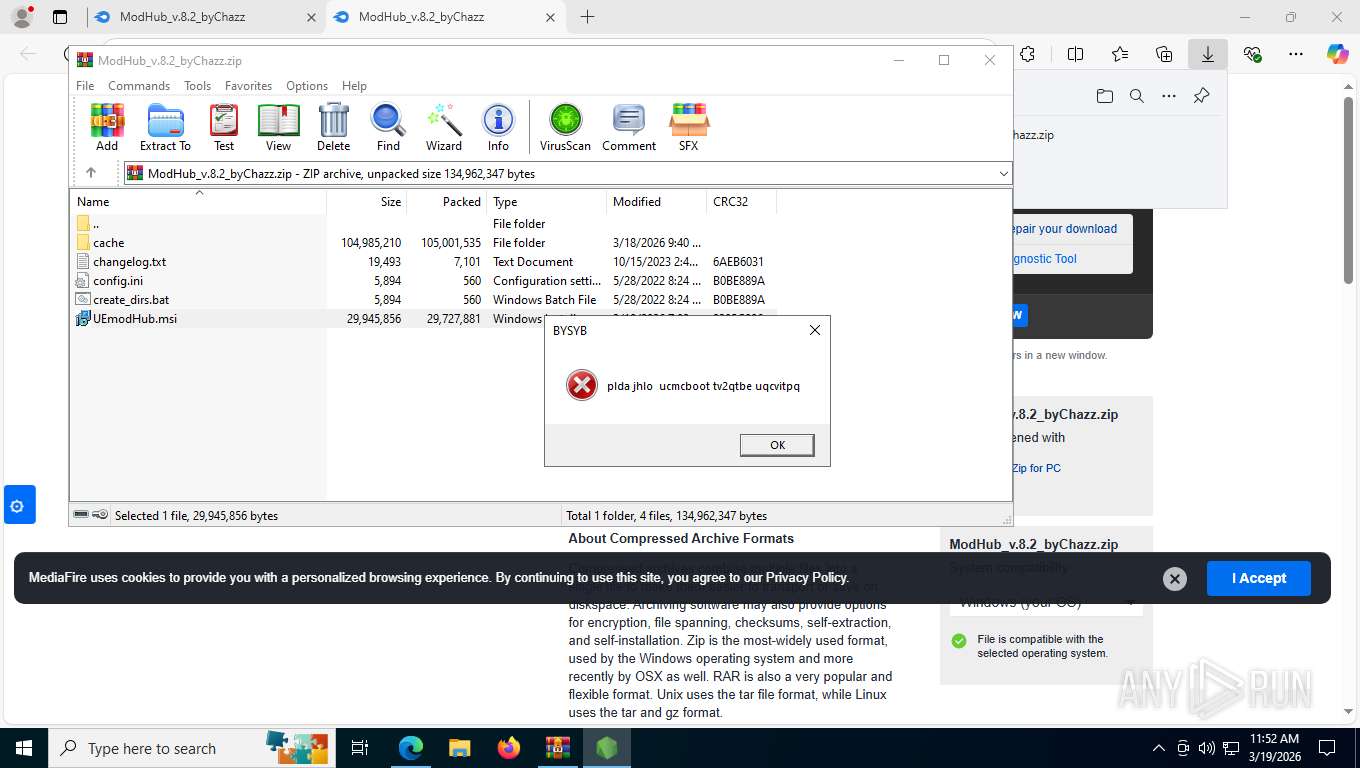1360x768 pixels.
Task: Click the red error icon in dialog
Action: coord(582,385)
